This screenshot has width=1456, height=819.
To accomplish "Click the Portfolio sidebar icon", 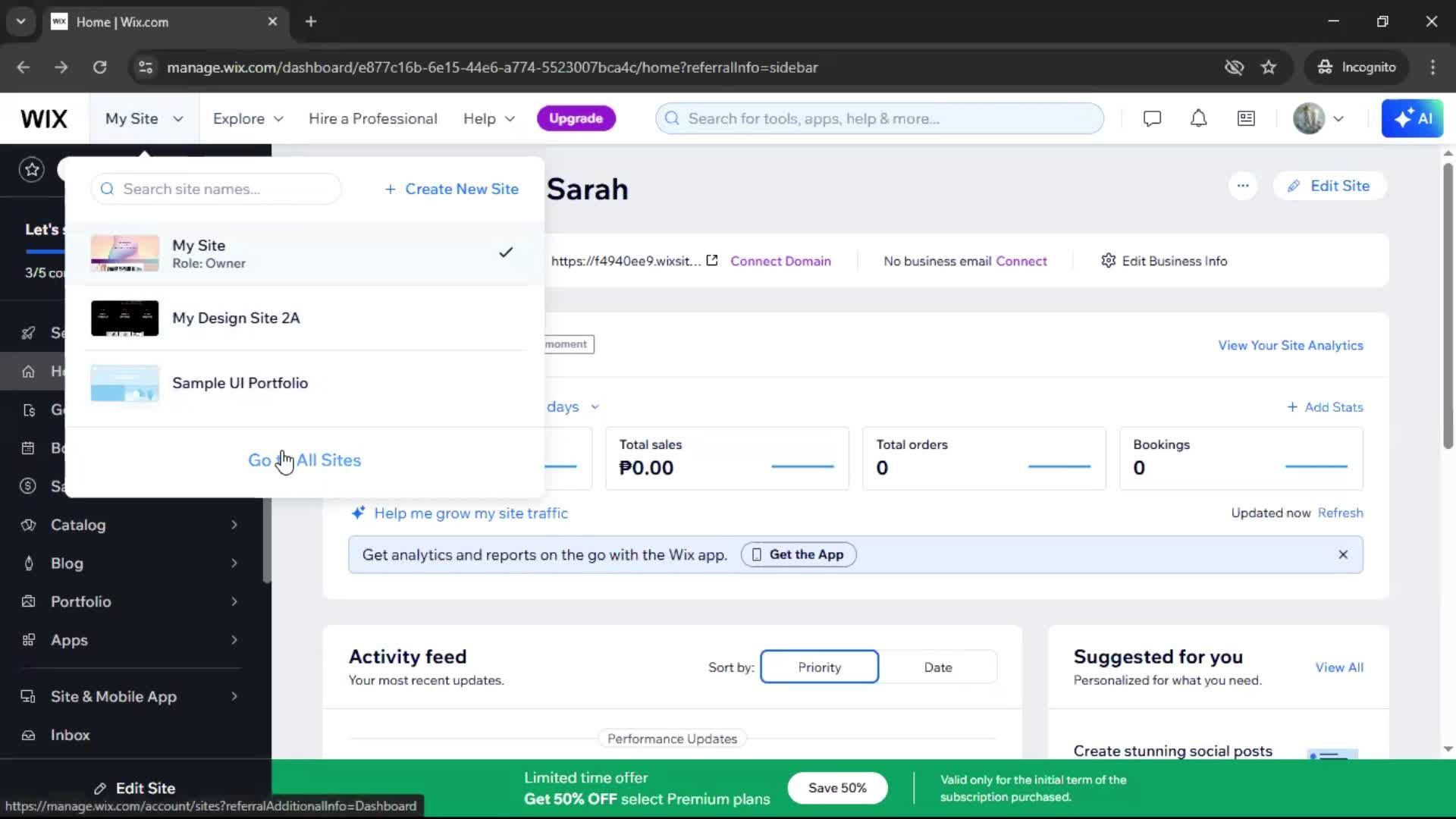I will (29, 601).
